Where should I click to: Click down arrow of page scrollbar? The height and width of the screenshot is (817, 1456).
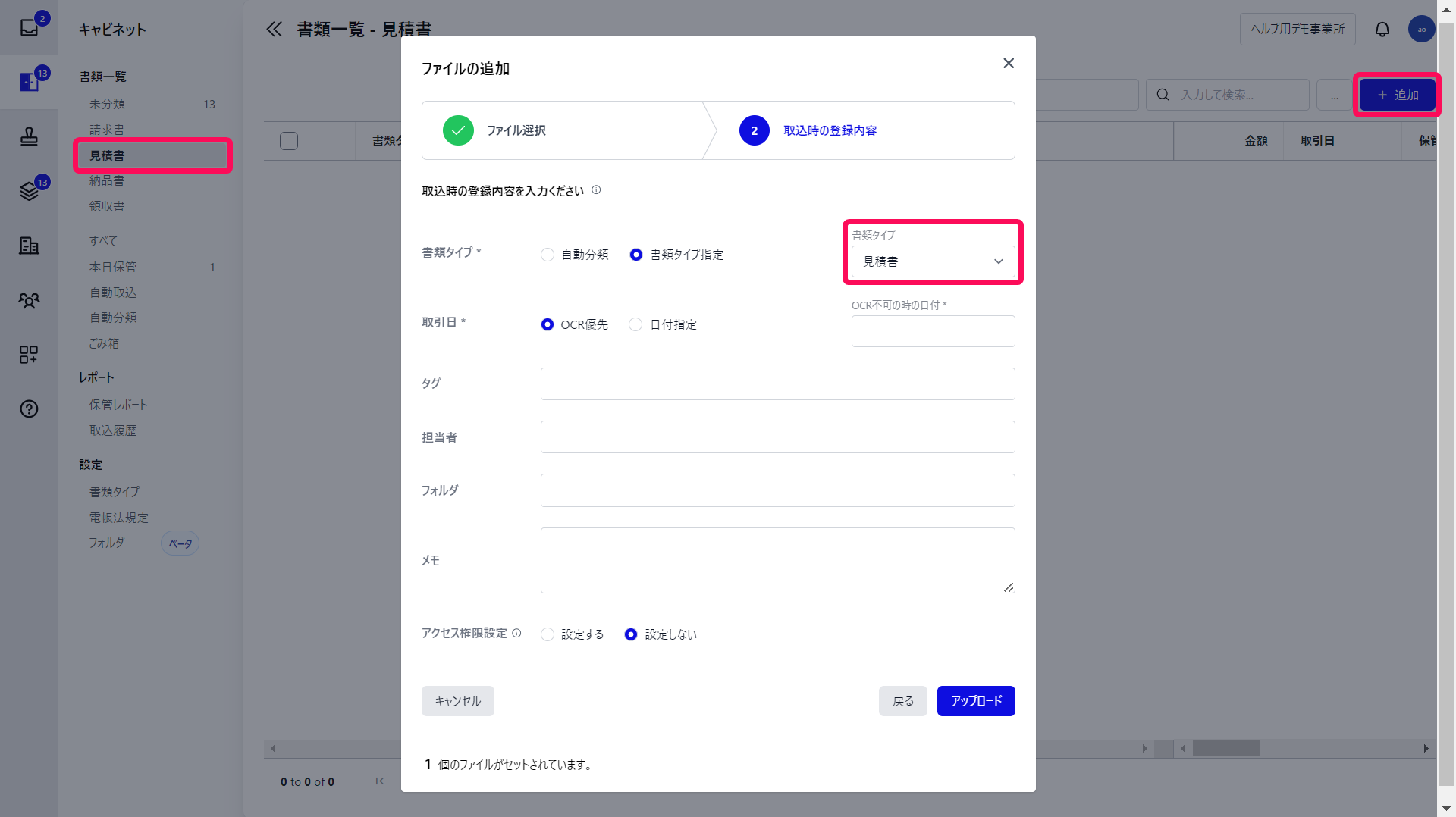[1446, 809]
